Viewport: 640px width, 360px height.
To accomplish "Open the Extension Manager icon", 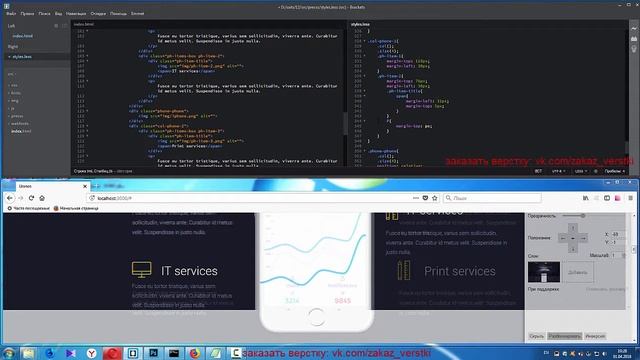I will [x=634, y=39].
